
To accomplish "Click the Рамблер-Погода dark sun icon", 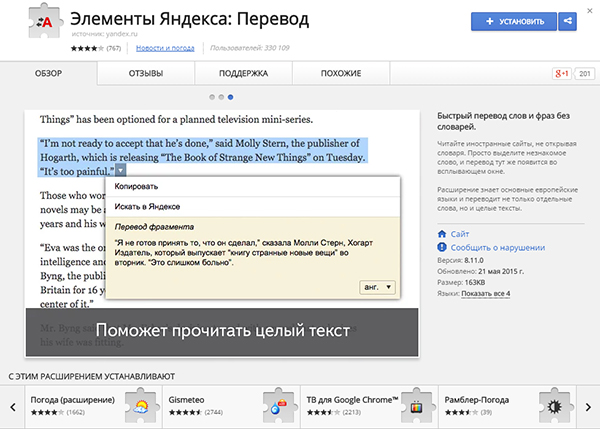I will pos(554,407).
